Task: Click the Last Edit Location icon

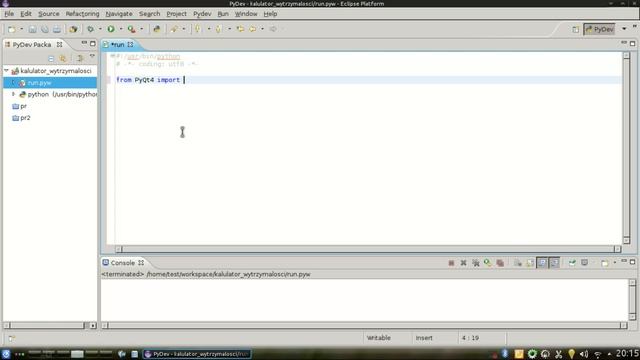Action: point(240,29)
